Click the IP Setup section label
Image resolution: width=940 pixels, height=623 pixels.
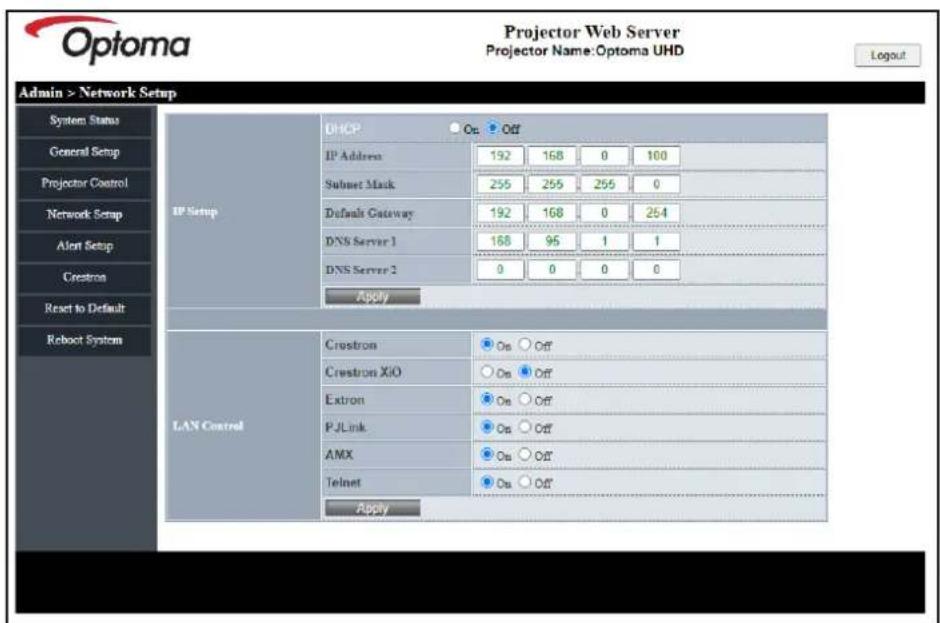[x=195, y=211]
